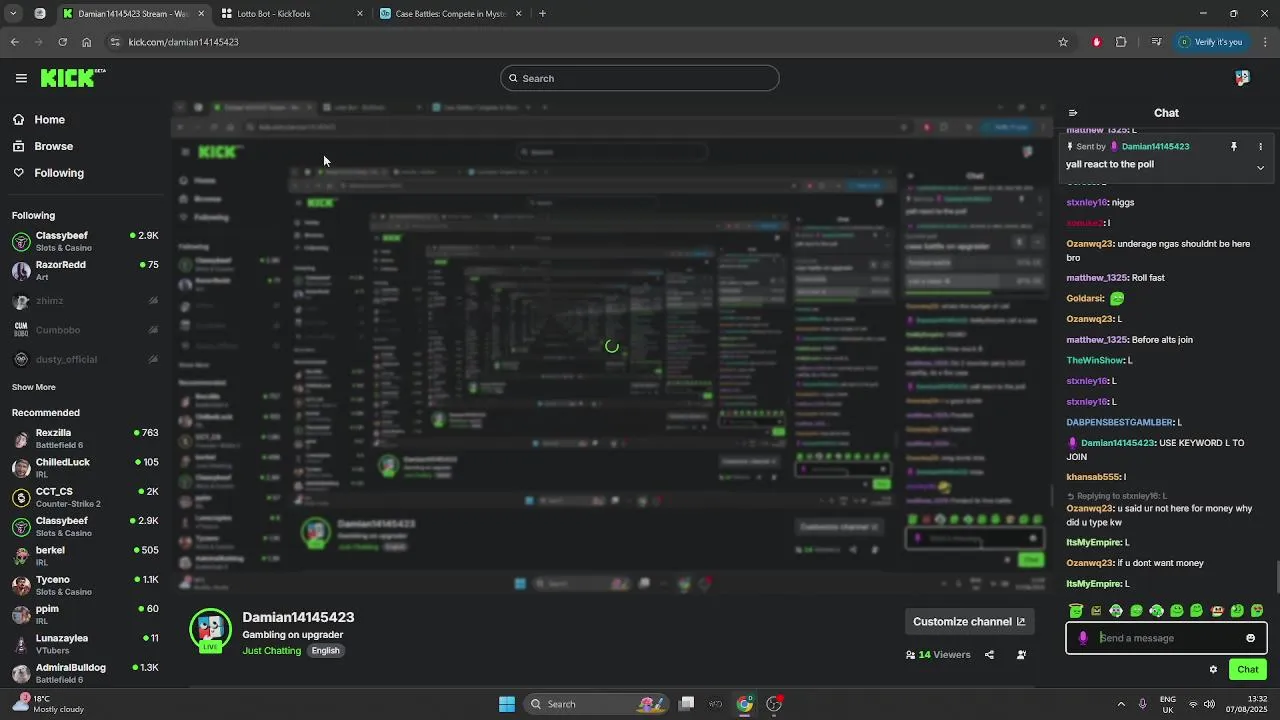The width and height of the screenshot is (1280, 720).
Task: Collapse the chat panel
Action: [x=1073, y=113]
